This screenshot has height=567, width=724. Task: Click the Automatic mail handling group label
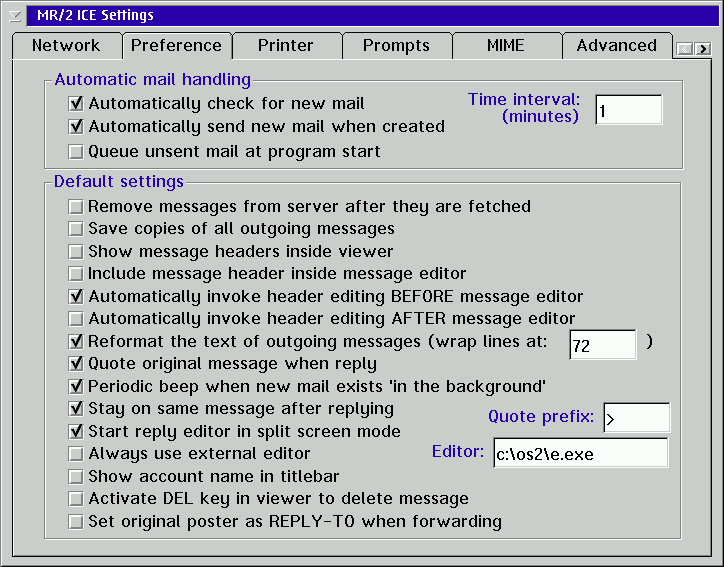click(153, 79)
